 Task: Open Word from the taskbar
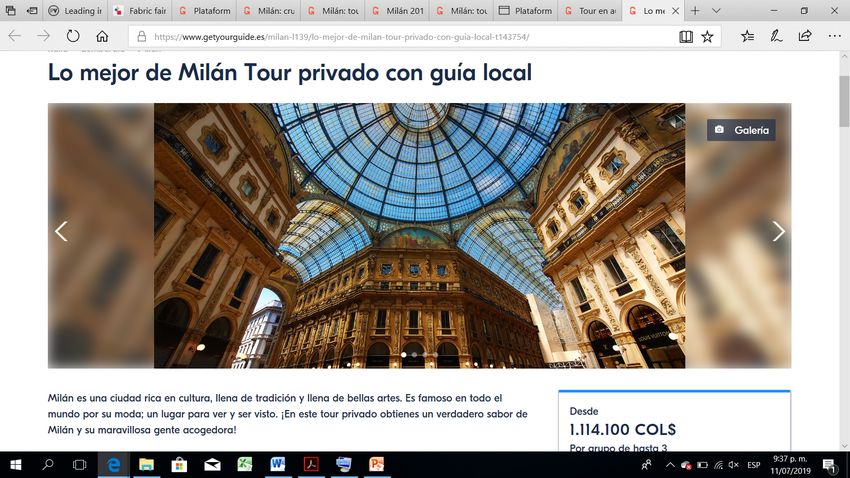point(277,465)
